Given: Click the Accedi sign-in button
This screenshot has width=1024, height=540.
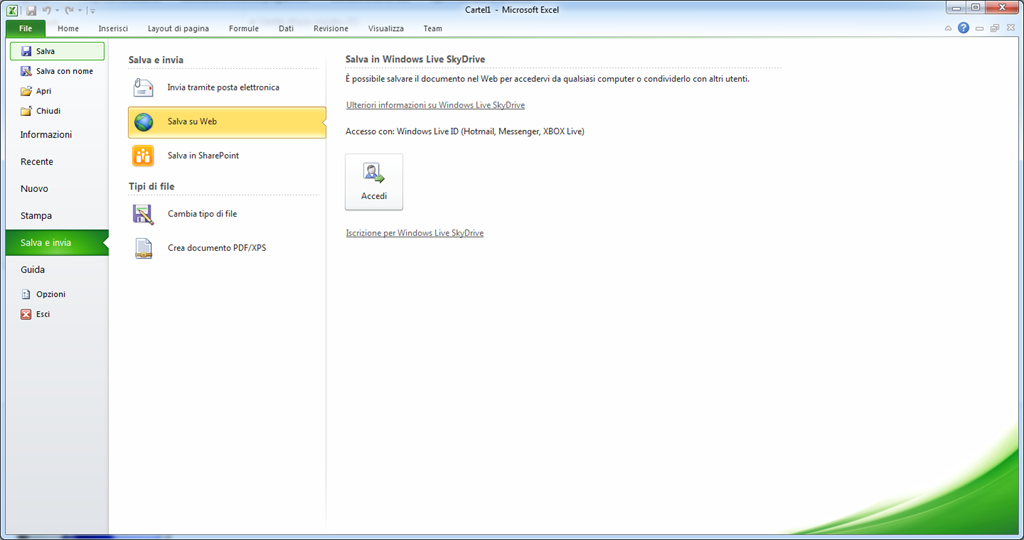Looking at the screenshot, I should [374, 182].
